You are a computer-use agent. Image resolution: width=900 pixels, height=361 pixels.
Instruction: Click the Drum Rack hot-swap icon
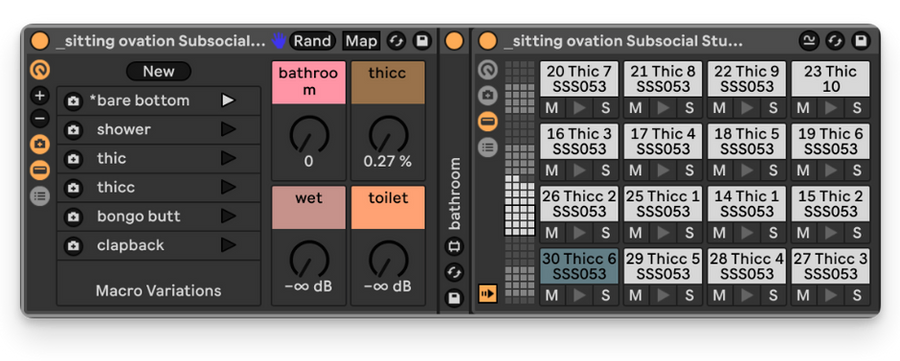(835, 41)
